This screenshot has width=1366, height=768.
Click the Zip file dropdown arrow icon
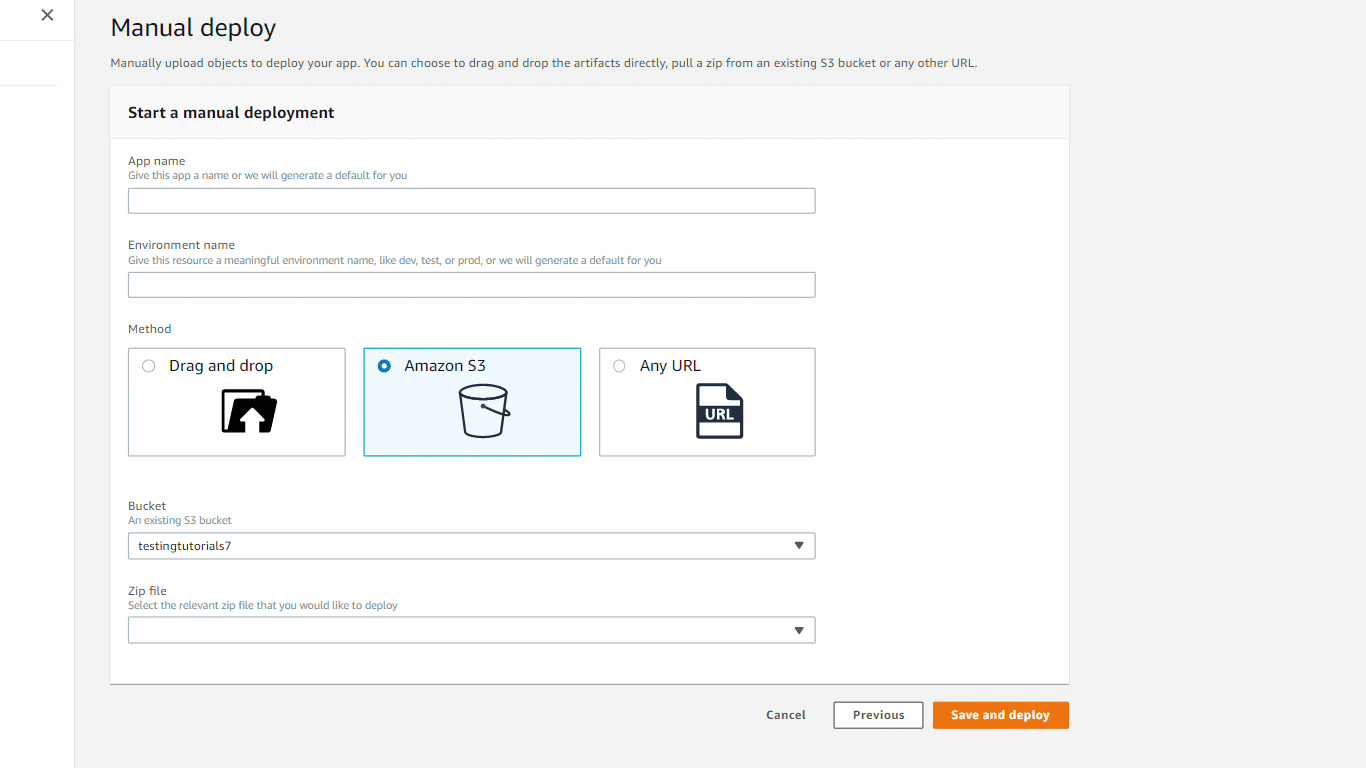click(x=799, y=630)
